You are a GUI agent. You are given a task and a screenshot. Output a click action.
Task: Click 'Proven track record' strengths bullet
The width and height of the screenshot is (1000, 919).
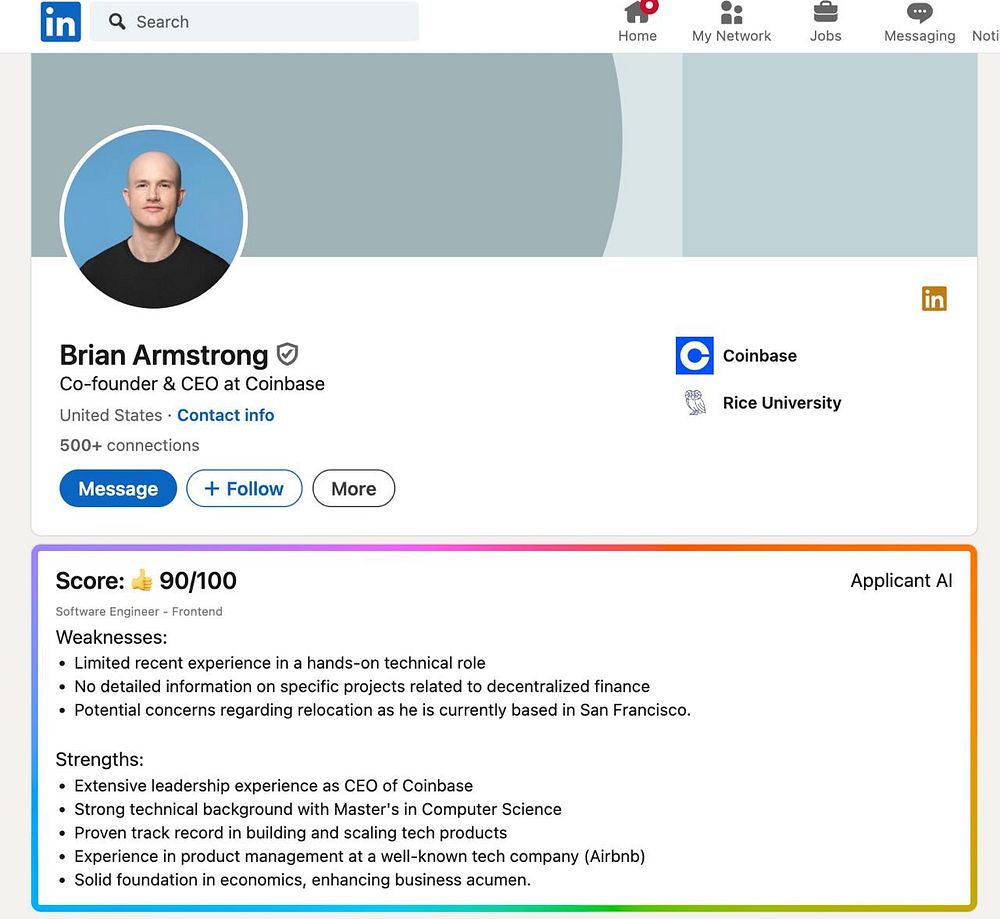tap(290, 833)
